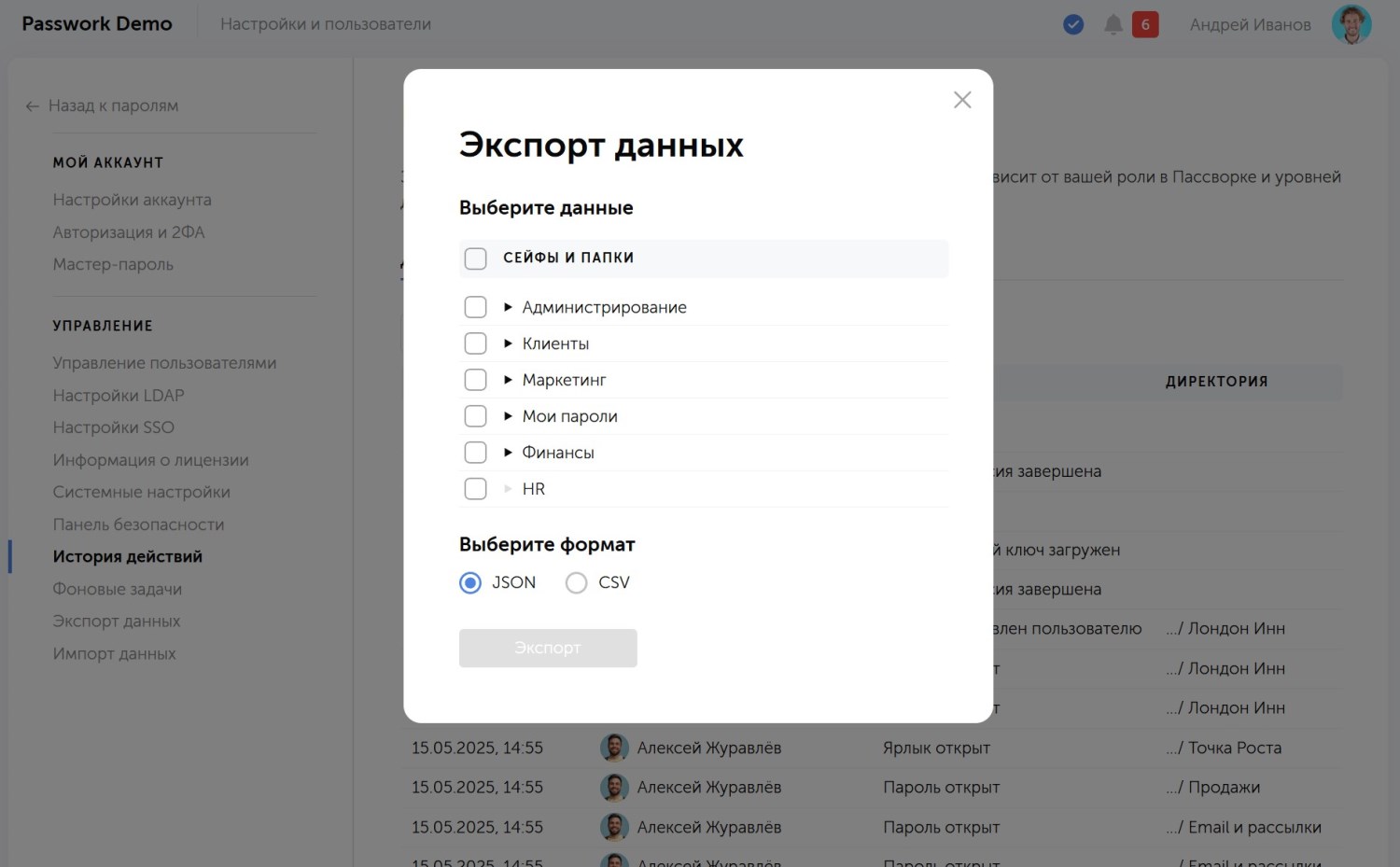Go to Мастер-пароль settings
The width and height of the screenshot is (1400, 867).
(x=113, y=264)
